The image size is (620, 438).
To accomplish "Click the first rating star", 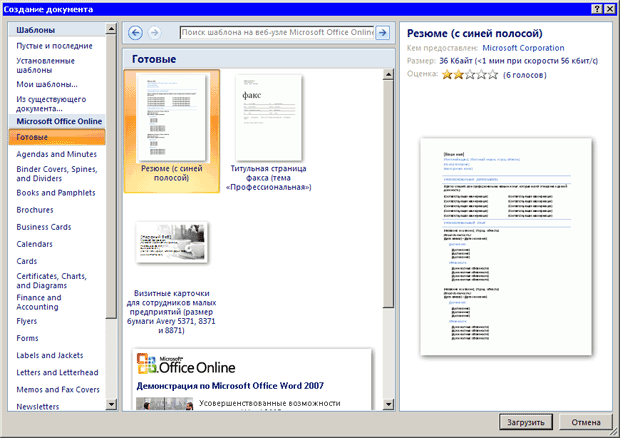I will [x=447, y=74].
